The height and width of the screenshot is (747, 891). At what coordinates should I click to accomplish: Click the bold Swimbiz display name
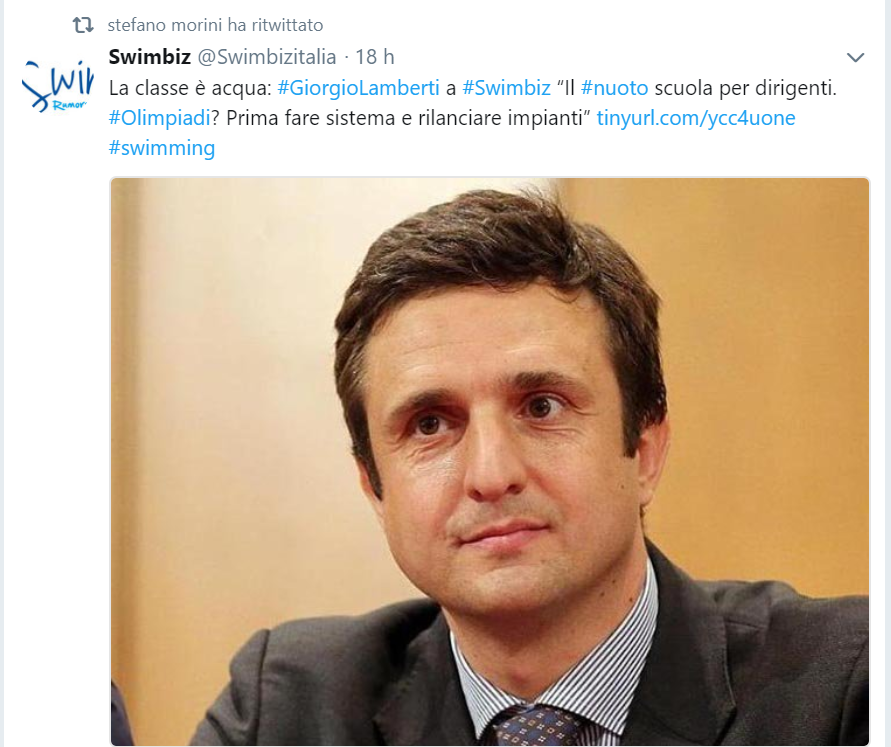[149, 57]
